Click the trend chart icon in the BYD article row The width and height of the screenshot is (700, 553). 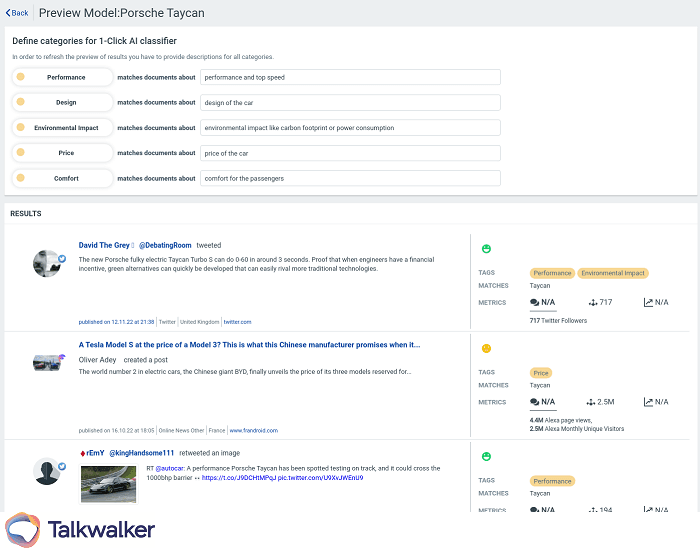pos(648,402)
